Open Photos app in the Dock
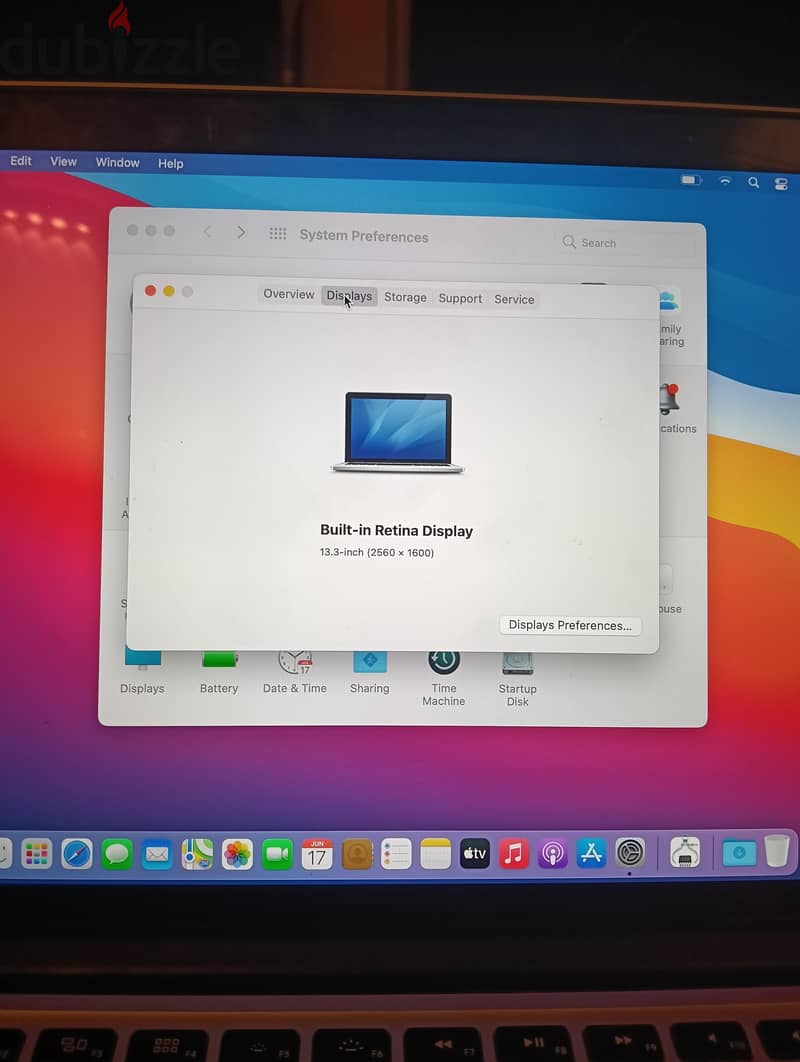The height and width of the screenshot is (1062, 800). pos(237,854)
